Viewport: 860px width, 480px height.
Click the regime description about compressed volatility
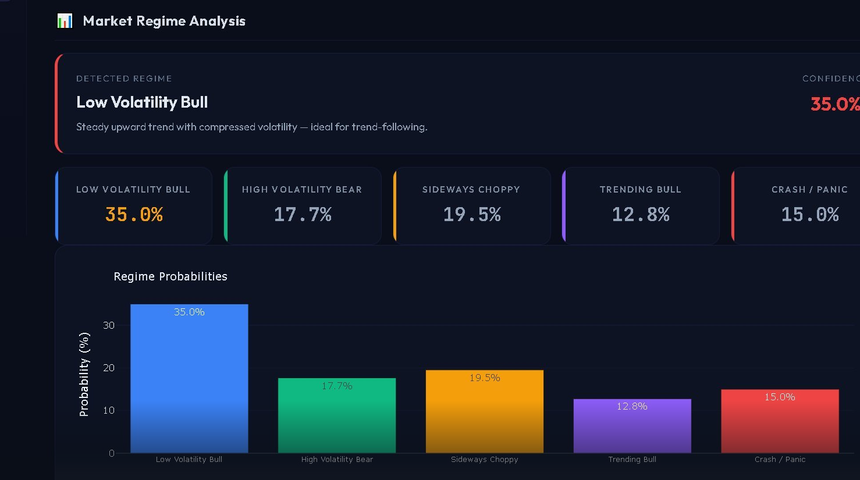(252, 127)
